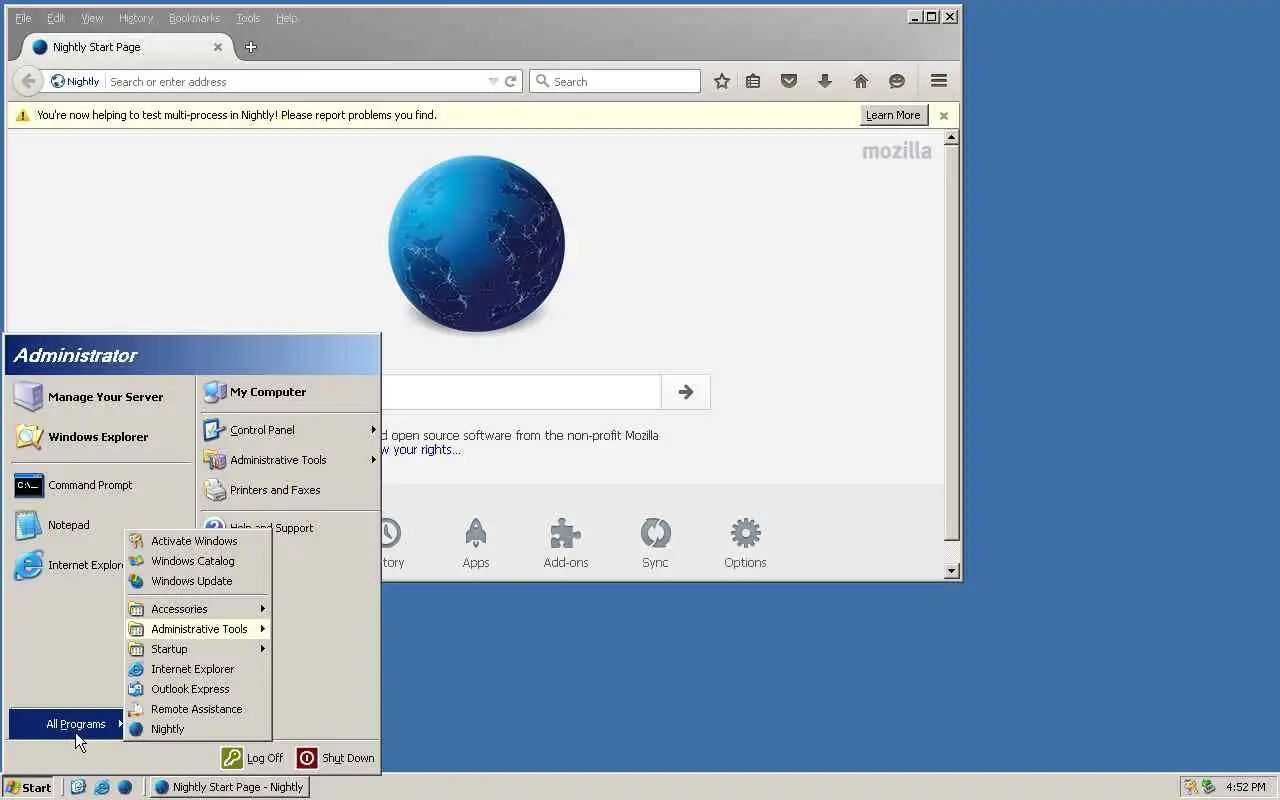This screenshot has height=800, width=1280.
Task: Click the Nightly taskbar window button
Action: [x=229, y=787]
